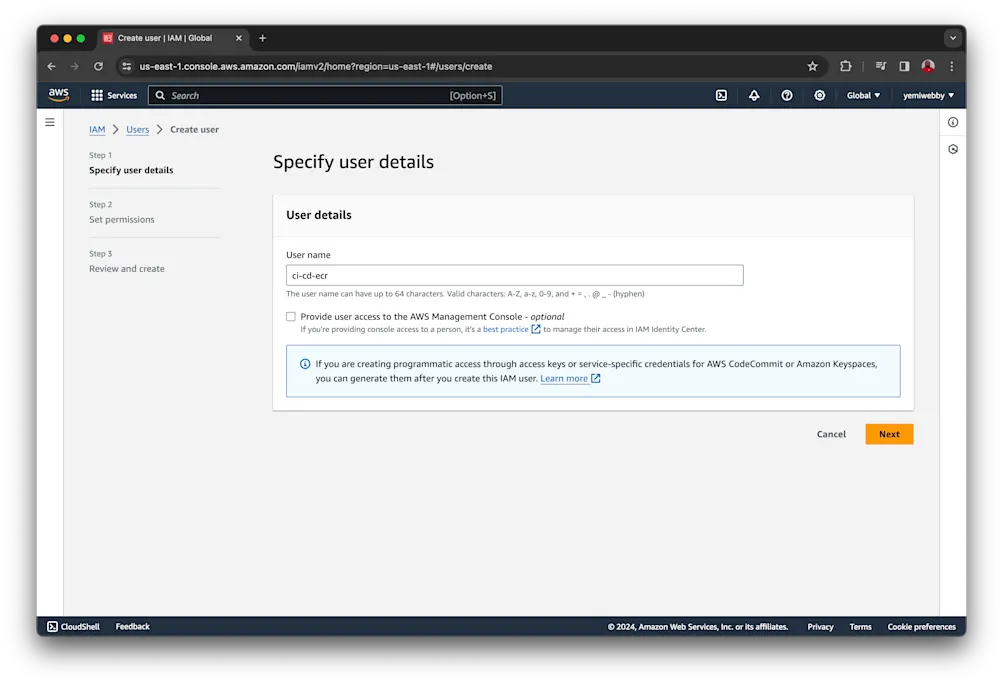The width and height of the screenshot is (1003, 685).
Task: Expand the tab search dropdown arrow
Action: [x=952, y=38]
